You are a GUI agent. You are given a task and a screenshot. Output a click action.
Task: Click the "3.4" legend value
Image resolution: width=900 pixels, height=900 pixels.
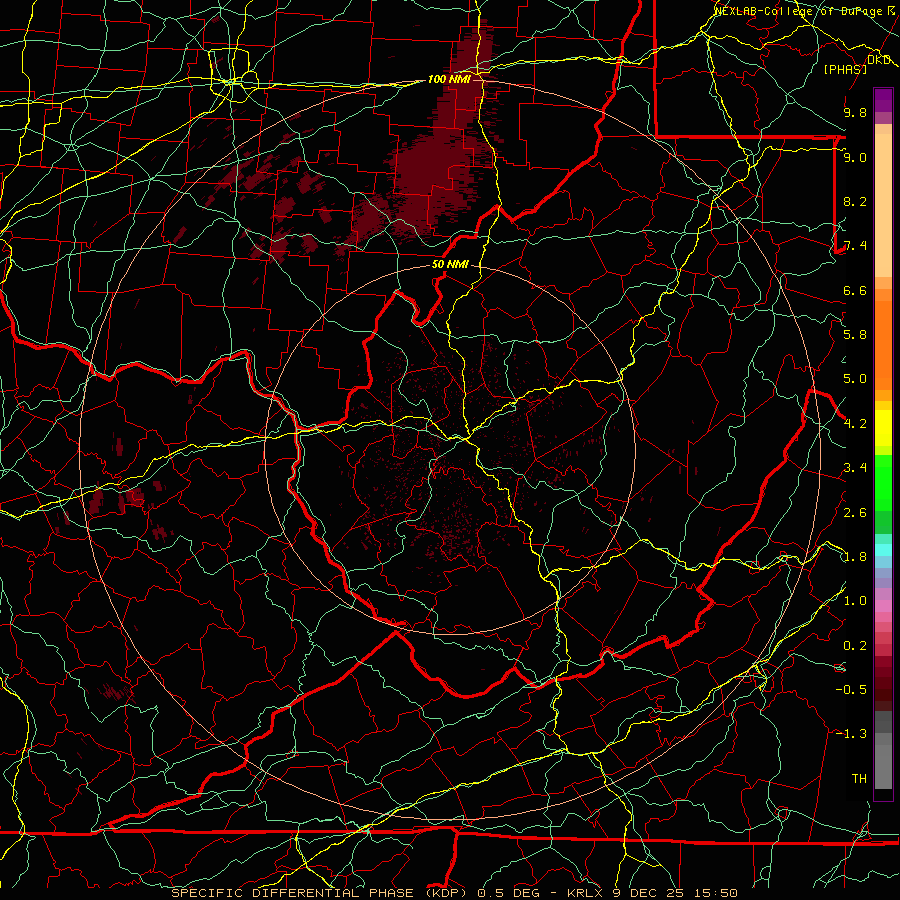[855, 468]
